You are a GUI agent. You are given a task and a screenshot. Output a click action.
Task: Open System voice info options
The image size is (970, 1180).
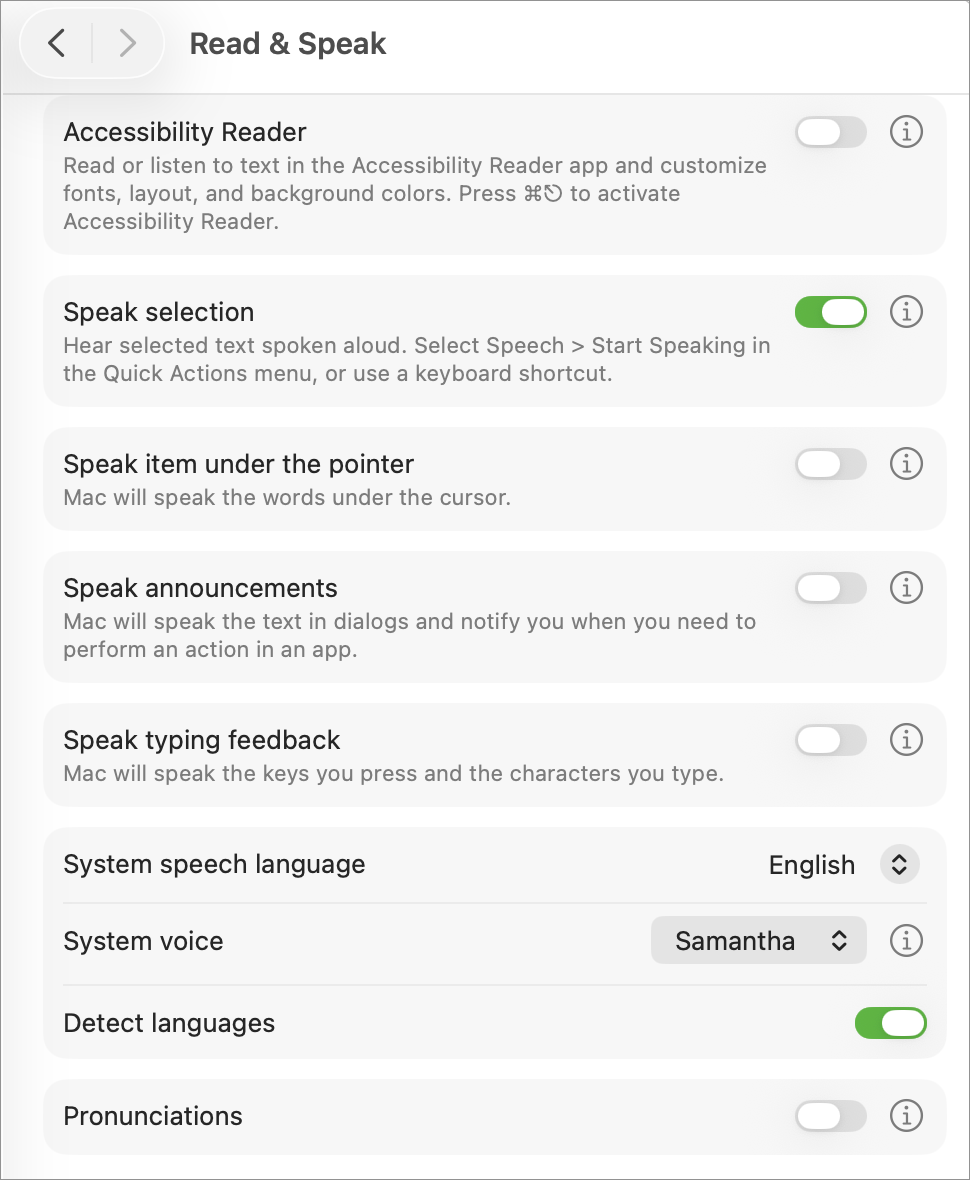click(906, 941)
